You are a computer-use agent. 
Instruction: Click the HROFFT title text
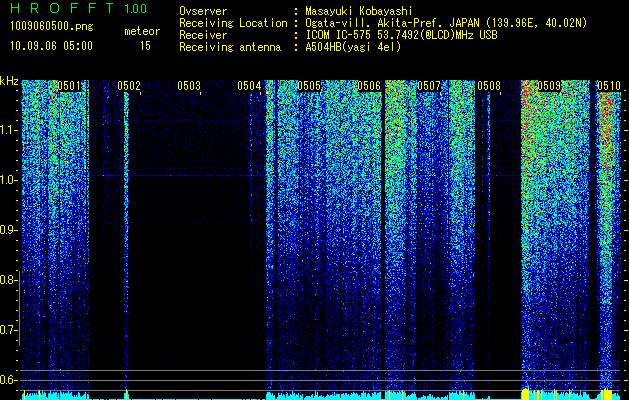tap(62, 8)
